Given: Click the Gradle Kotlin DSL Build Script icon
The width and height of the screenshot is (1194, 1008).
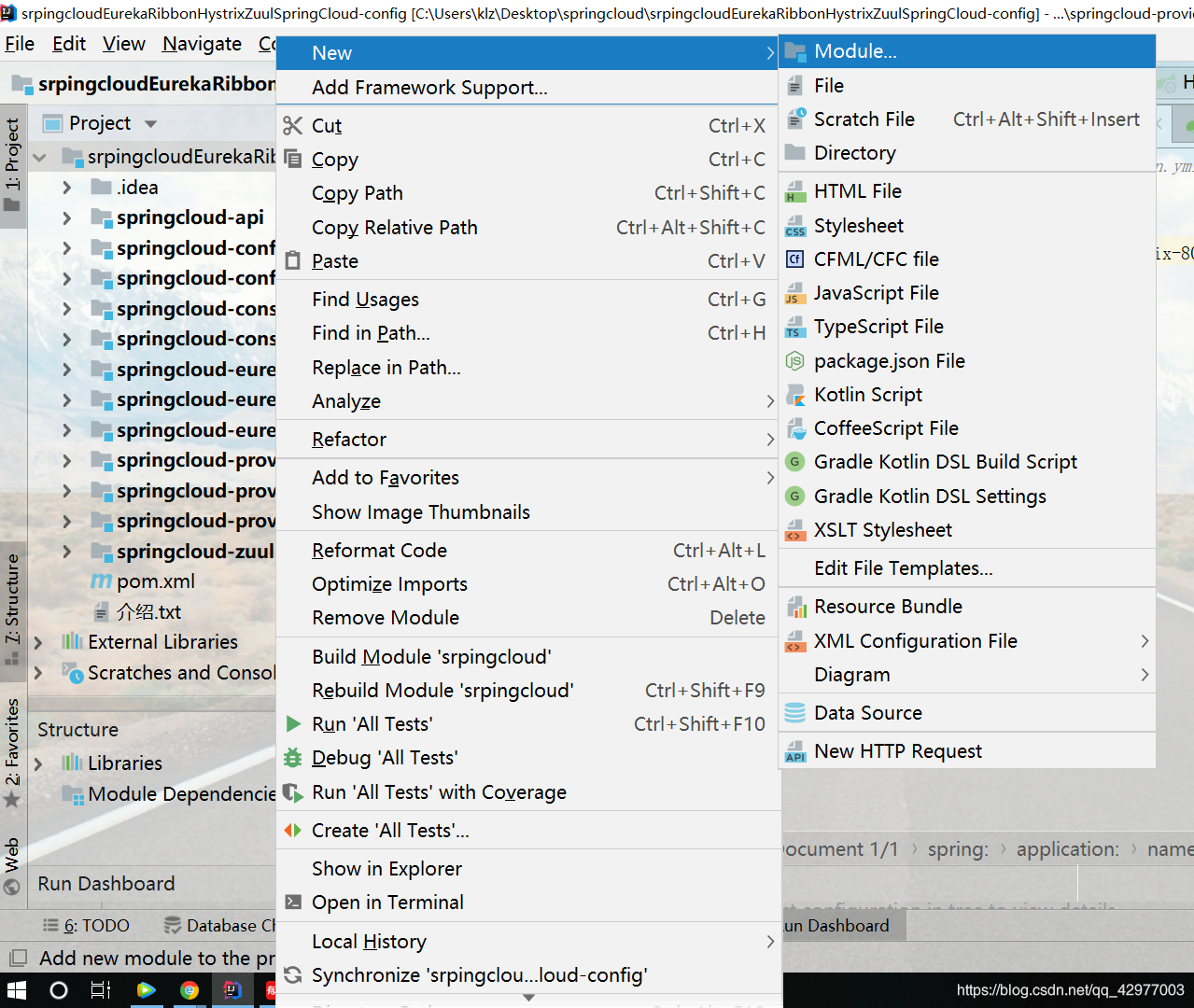Looking at the screenshot, I should tap(795, 462).
